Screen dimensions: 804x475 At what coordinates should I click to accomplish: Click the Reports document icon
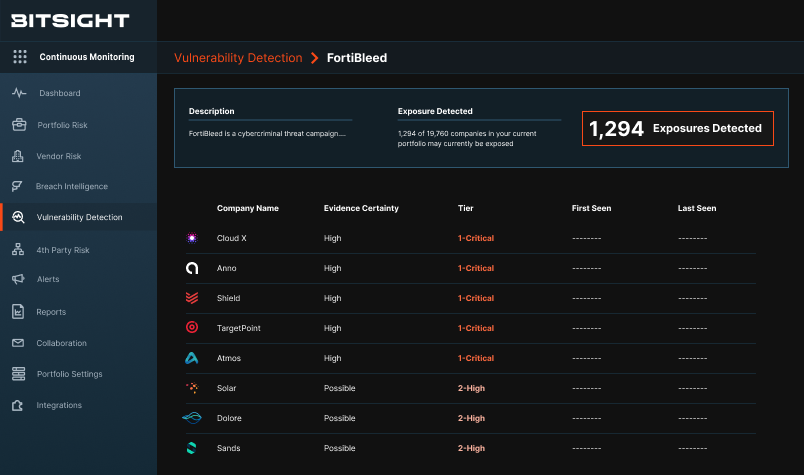18,311
